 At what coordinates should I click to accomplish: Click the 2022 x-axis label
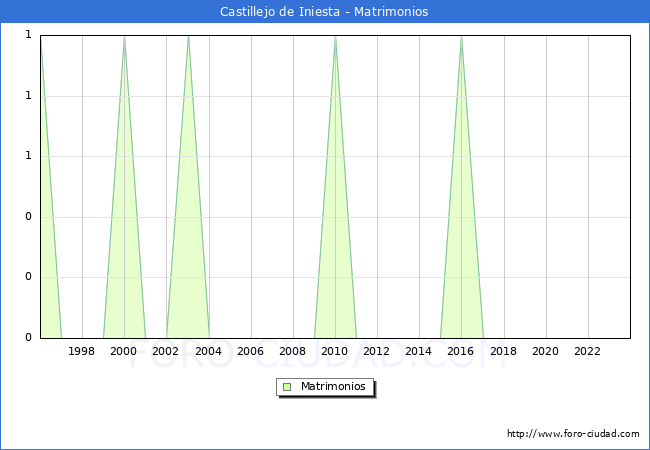tap(587, 351)
